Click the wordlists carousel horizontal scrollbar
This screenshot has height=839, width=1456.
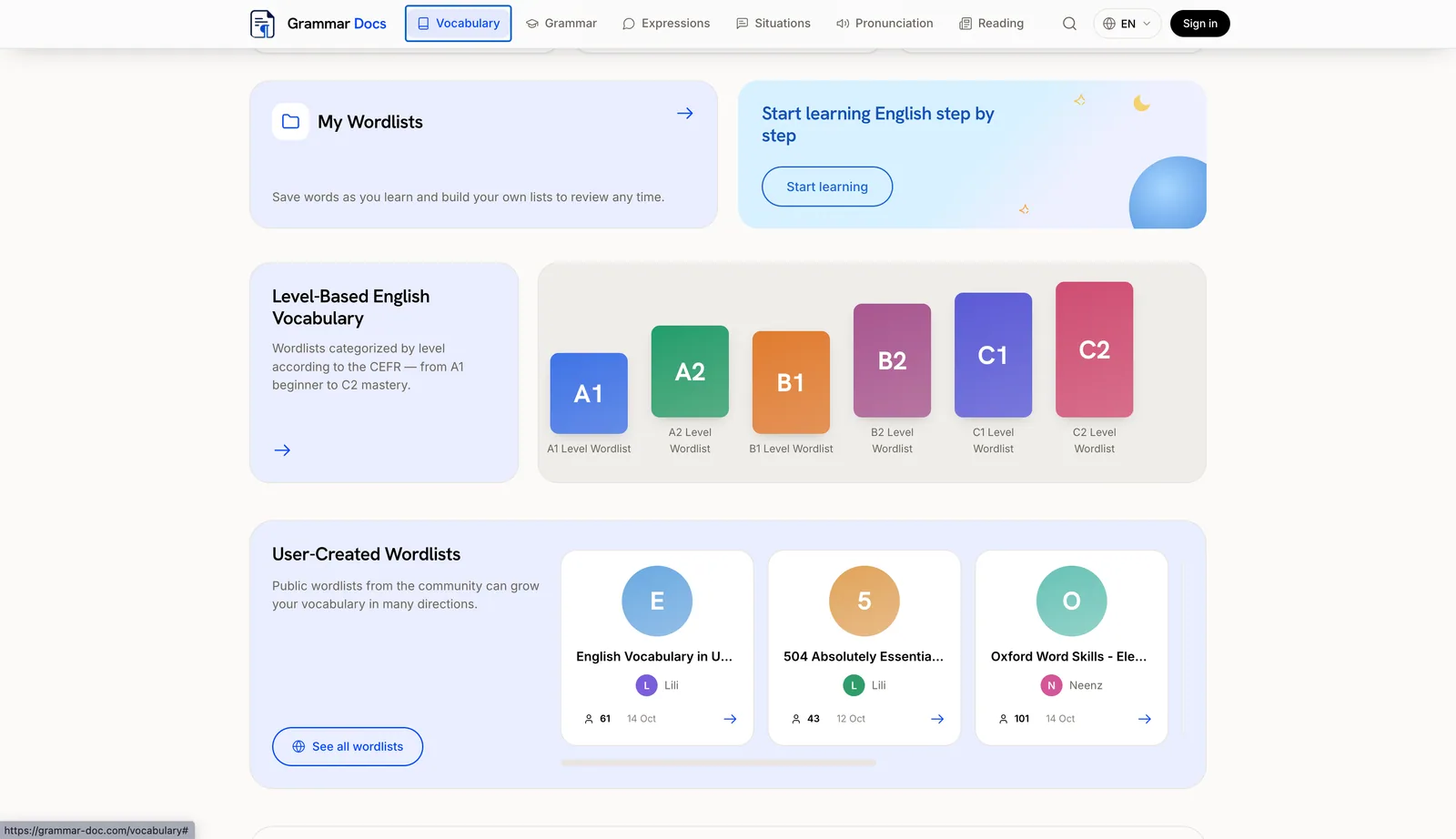[719, 763]
